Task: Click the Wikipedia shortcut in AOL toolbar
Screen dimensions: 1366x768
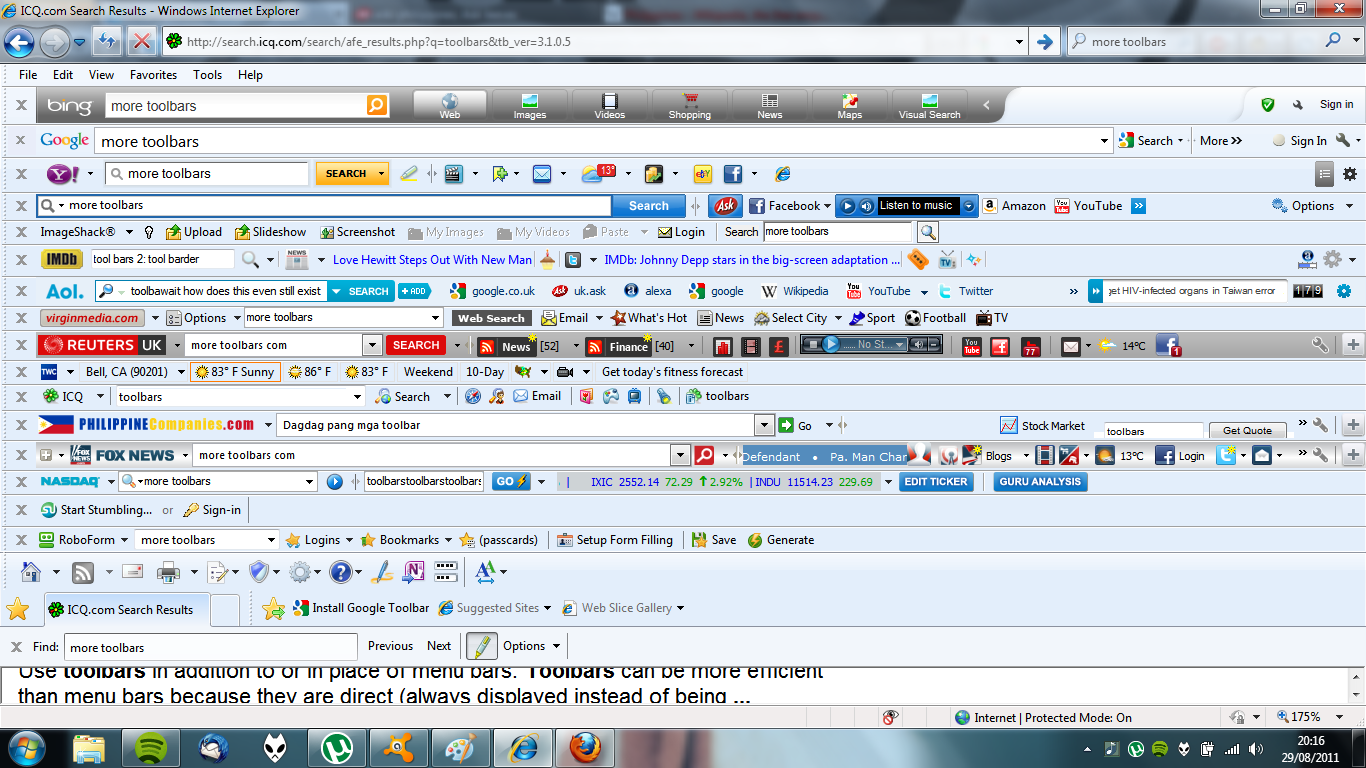Action: 769,291
